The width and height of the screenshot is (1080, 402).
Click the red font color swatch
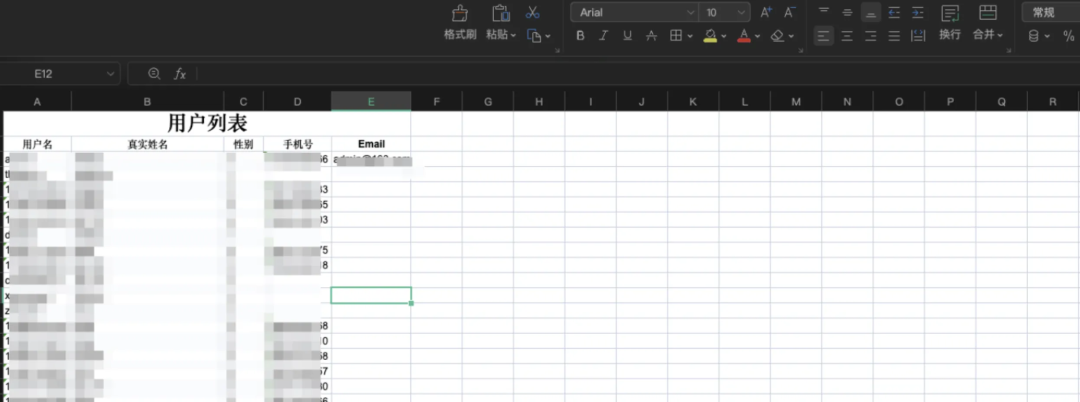click(x=743, y=36)
